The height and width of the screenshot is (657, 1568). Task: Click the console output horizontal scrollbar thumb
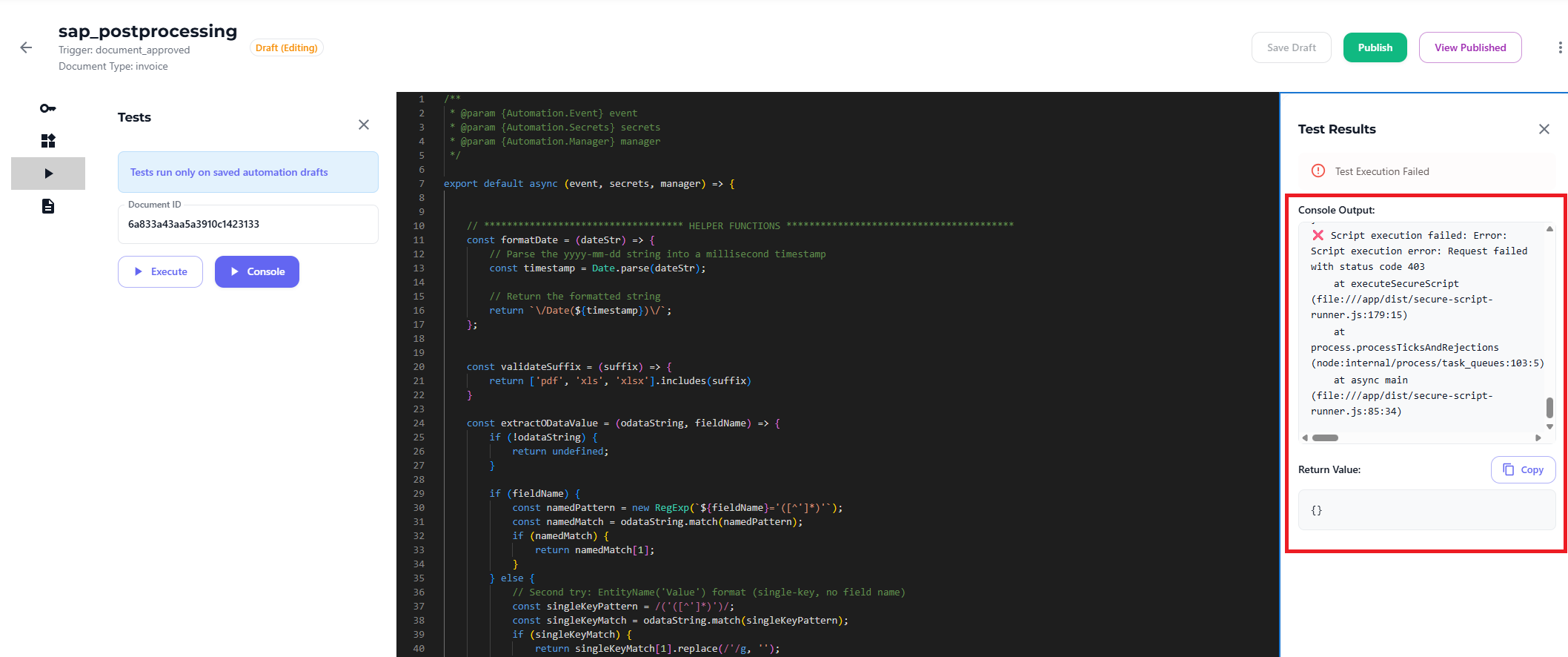[x=1325, y=438]
